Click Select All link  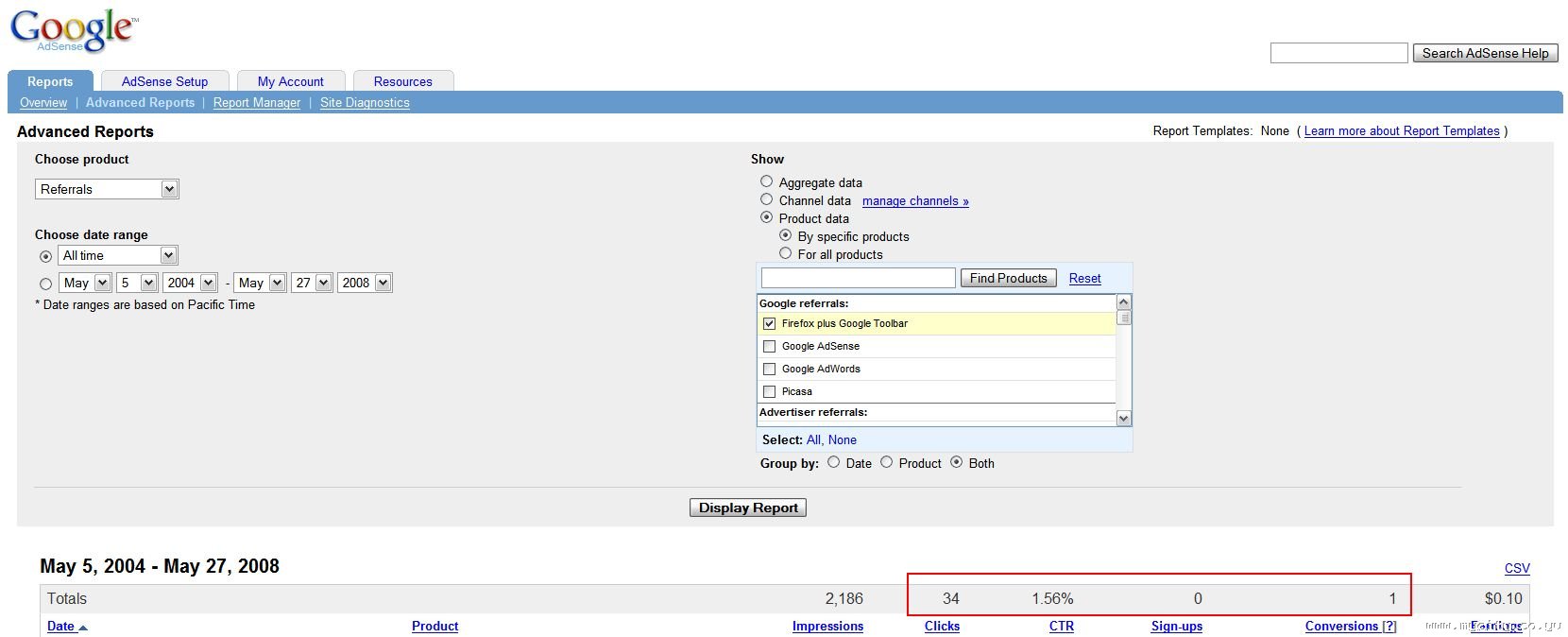[x=813, y=440]
